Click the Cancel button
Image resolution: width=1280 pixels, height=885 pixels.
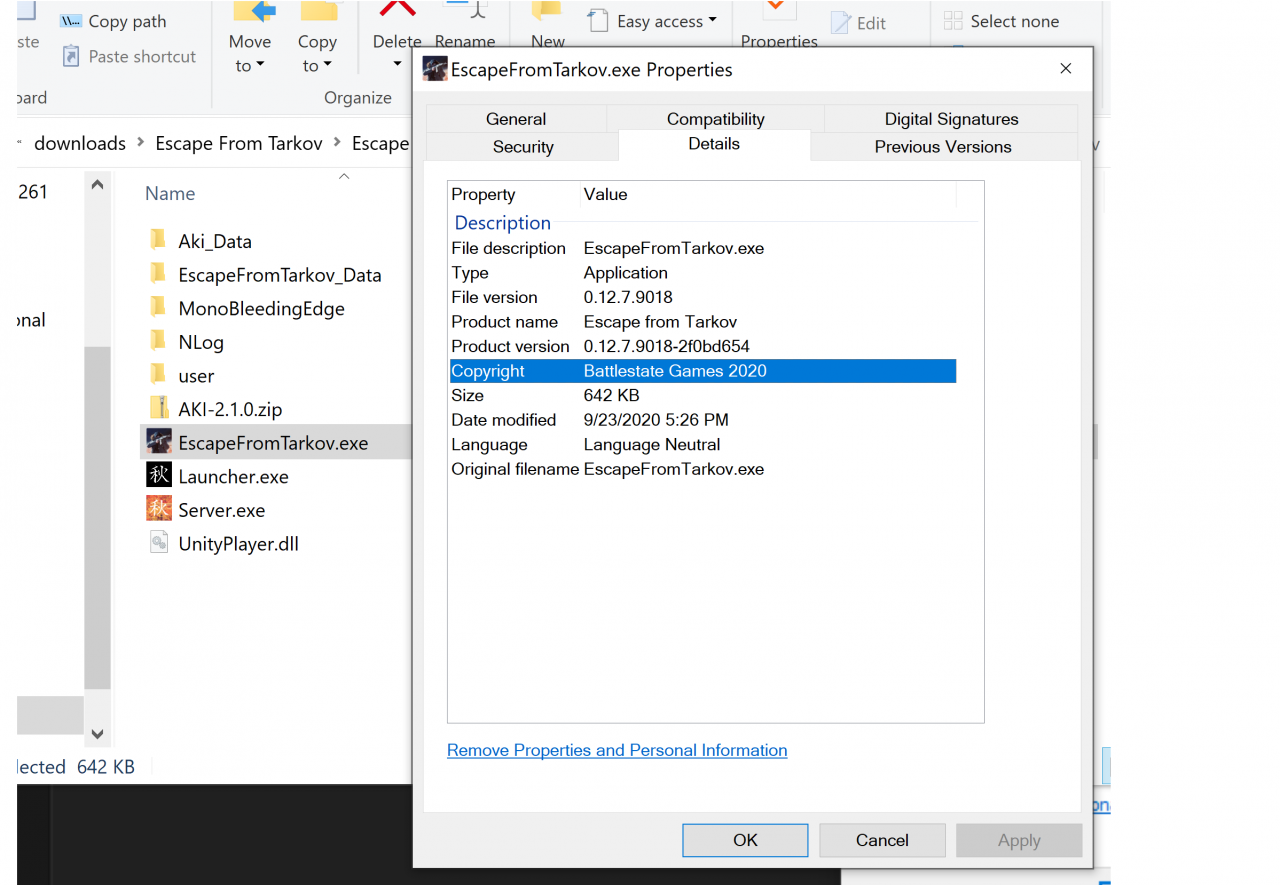[882, 840]
